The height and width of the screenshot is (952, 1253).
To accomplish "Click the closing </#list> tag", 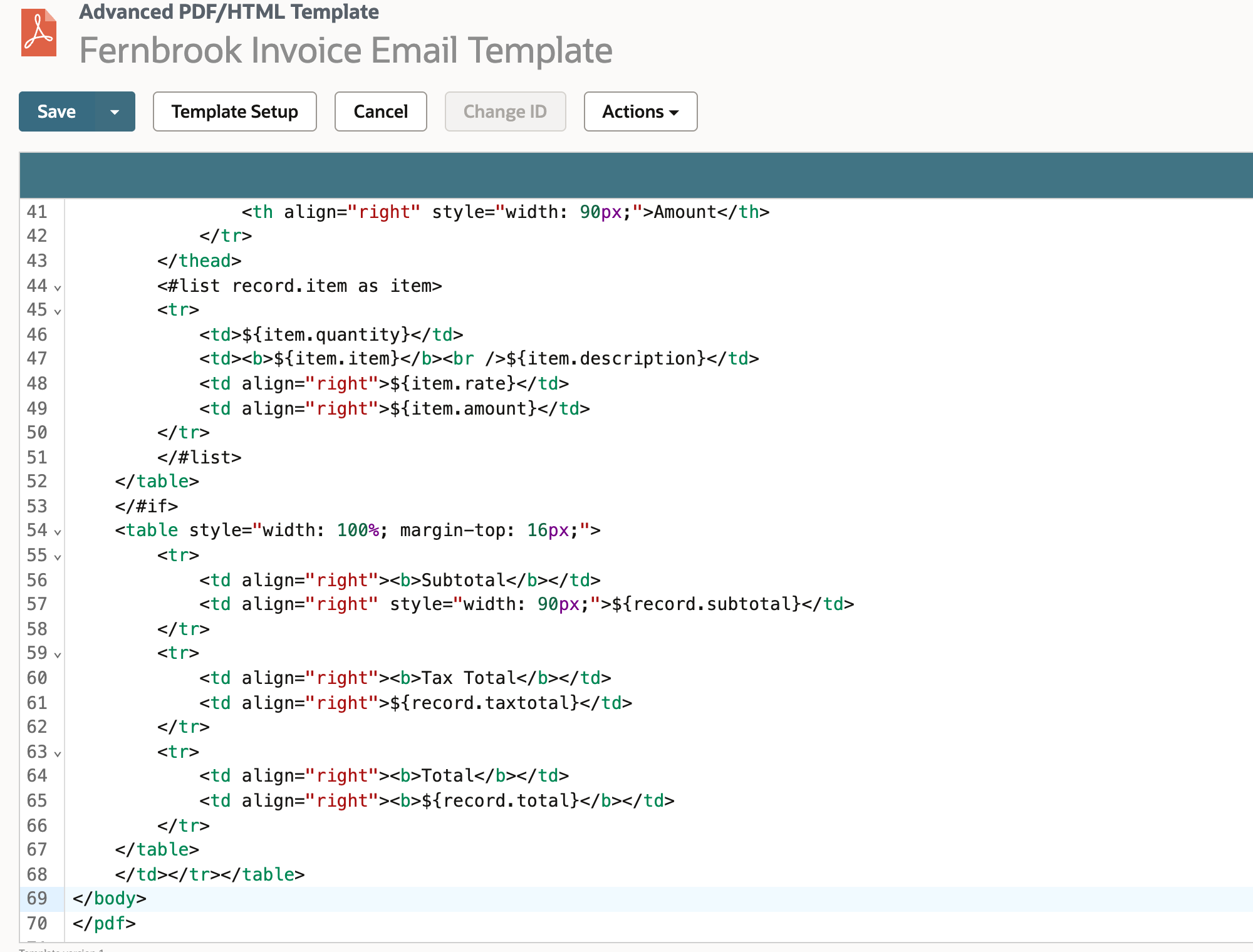I will 199,457.
